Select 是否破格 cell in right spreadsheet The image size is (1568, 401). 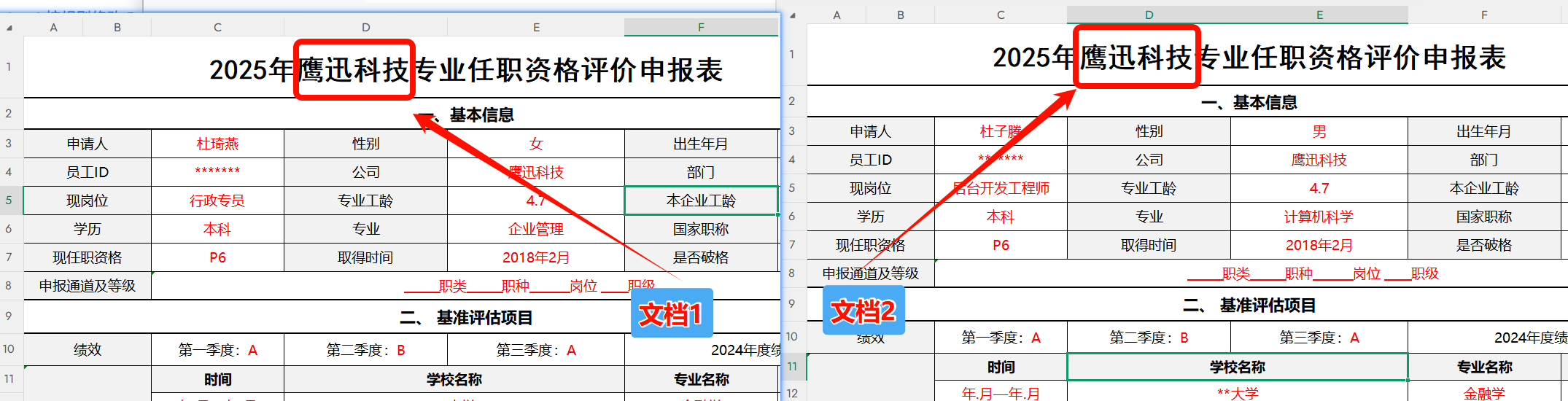[1484, 245]
